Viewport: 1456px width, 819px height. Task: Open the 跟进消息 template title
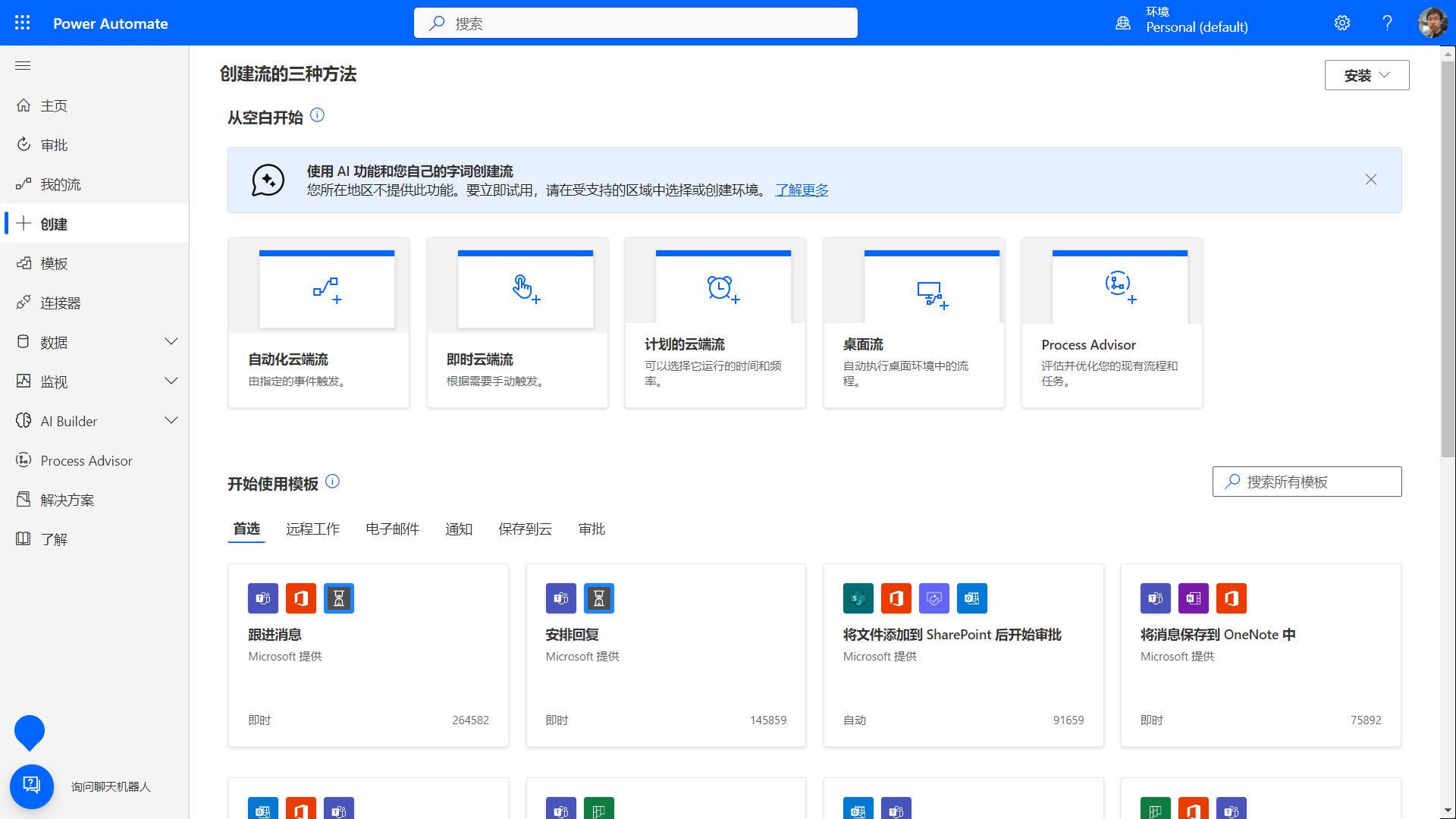click(x=275, y=635)
